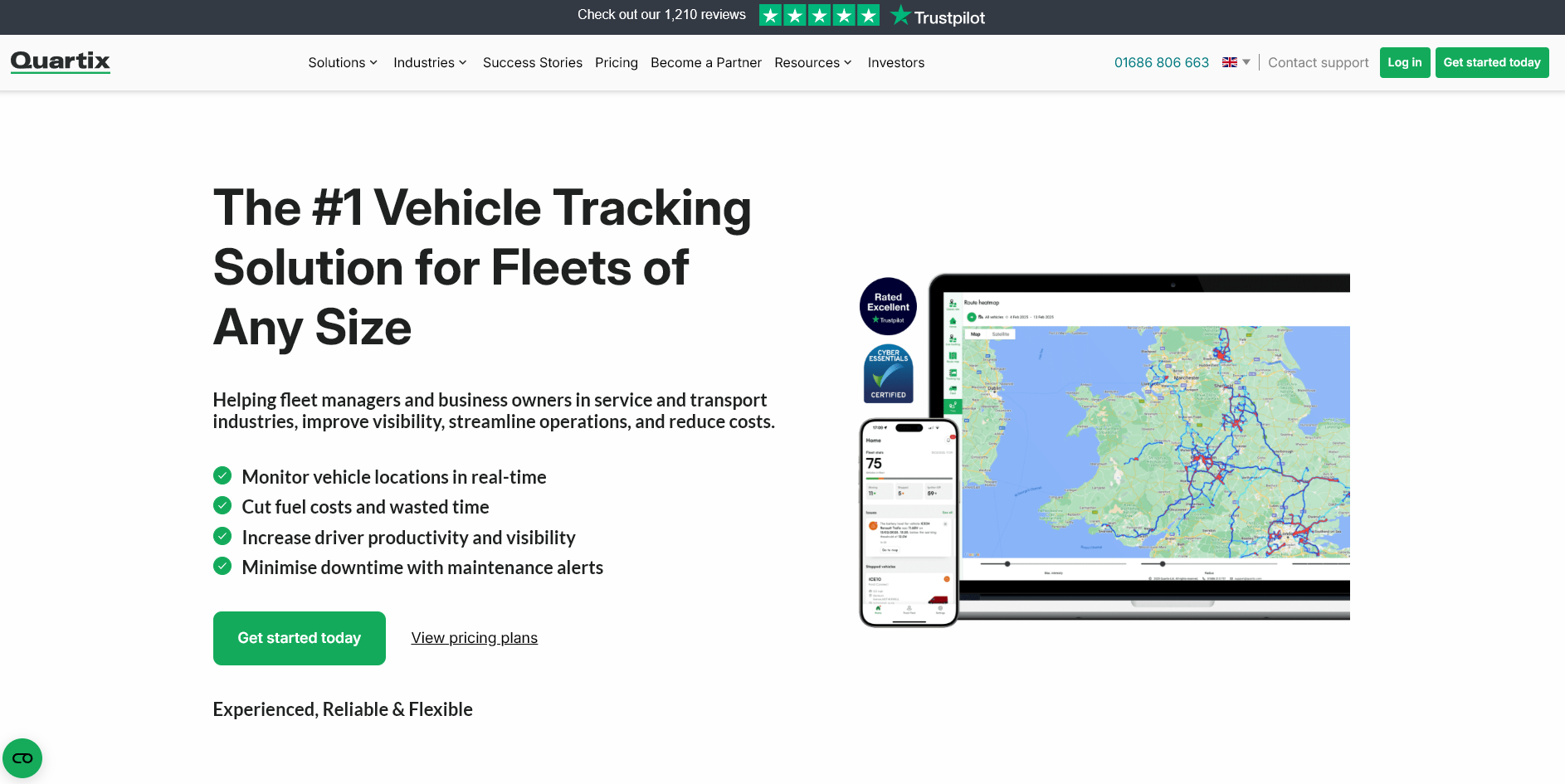Click the Rated Excellent Trustpilot badge
The image size is (1565, 784).
888,306
